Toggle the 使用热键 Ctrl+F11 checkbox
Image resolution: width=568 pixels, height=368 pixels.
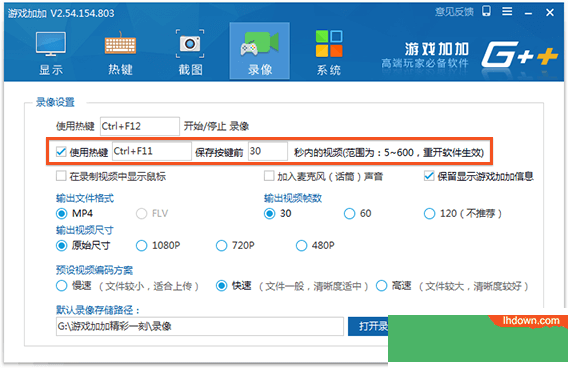(x=61, y=151)
